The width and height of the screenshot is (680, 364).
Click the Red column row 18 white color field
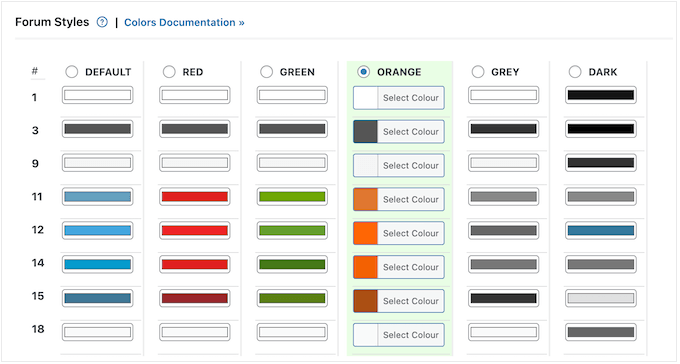tap(195, 332)
